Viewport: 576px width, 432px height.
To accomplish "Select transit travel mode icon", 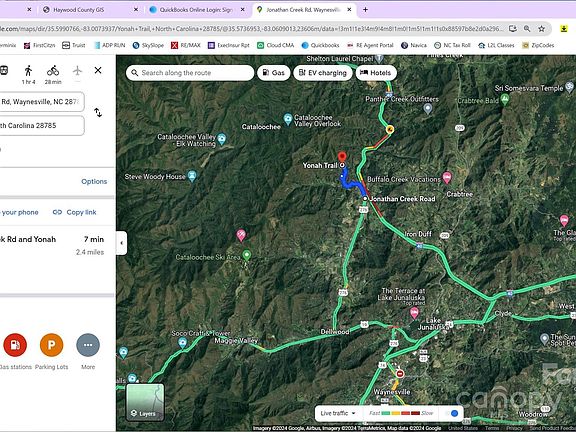I will (x=4, y=70).
